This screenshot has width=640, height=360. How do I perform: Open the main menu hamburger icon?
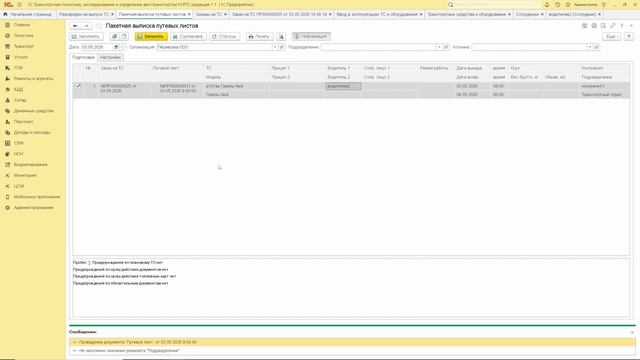19,4
